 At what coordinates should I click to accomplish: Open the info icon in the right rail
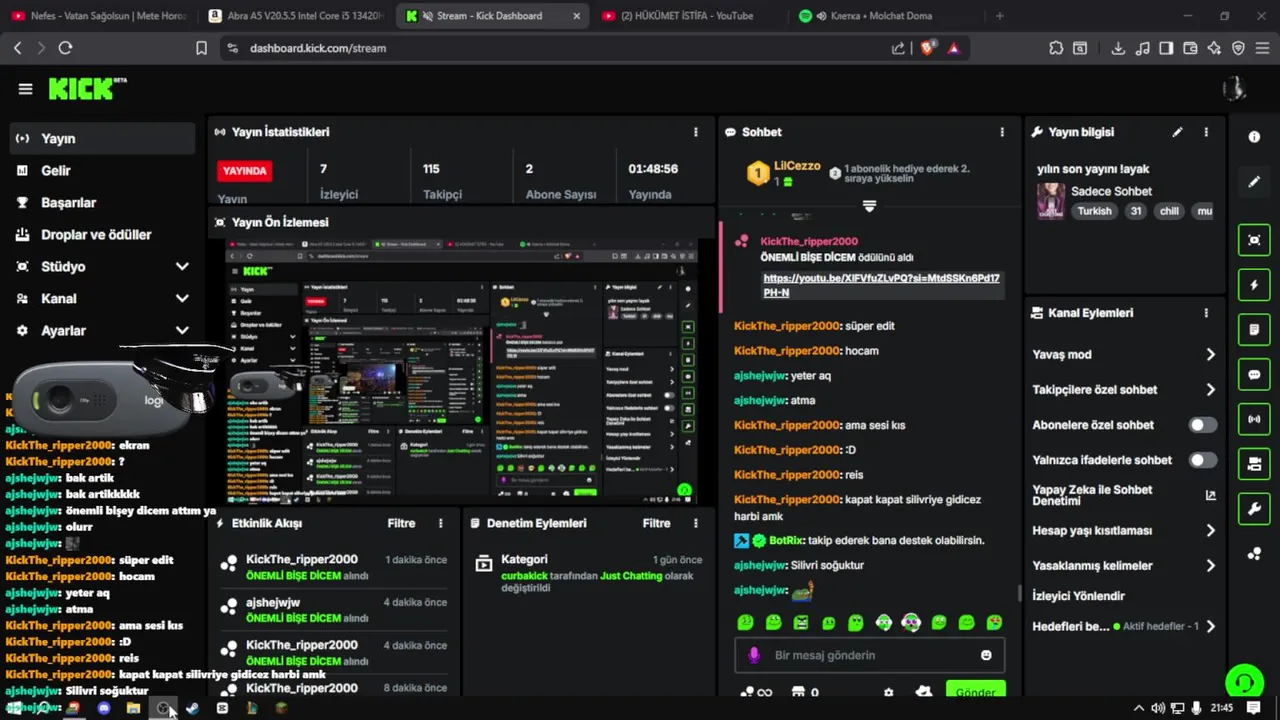(1254, 136)
